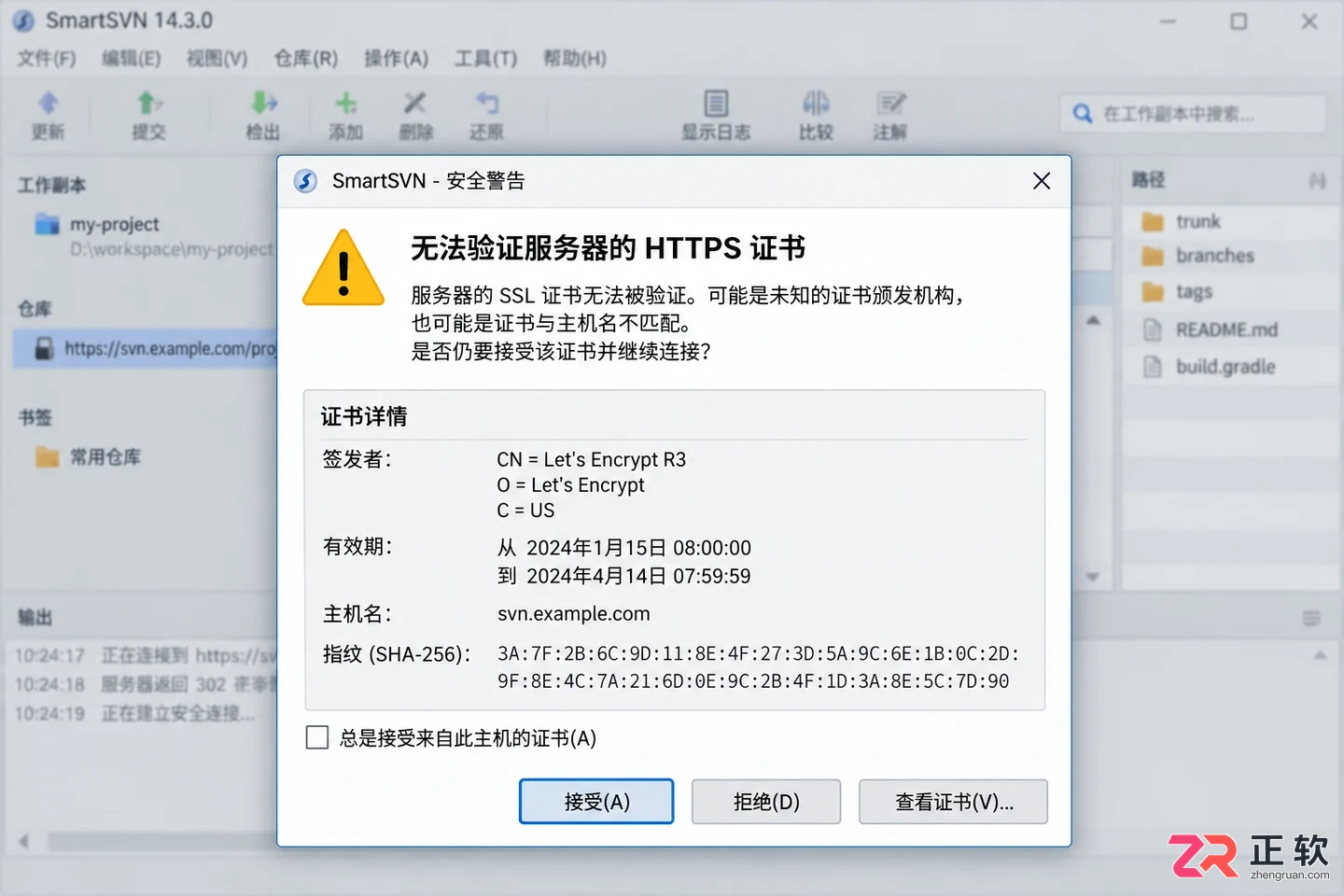1344x896 pixels.
Task: Click the 查看证书(V)... button
Action: click(x=953, y=802)
